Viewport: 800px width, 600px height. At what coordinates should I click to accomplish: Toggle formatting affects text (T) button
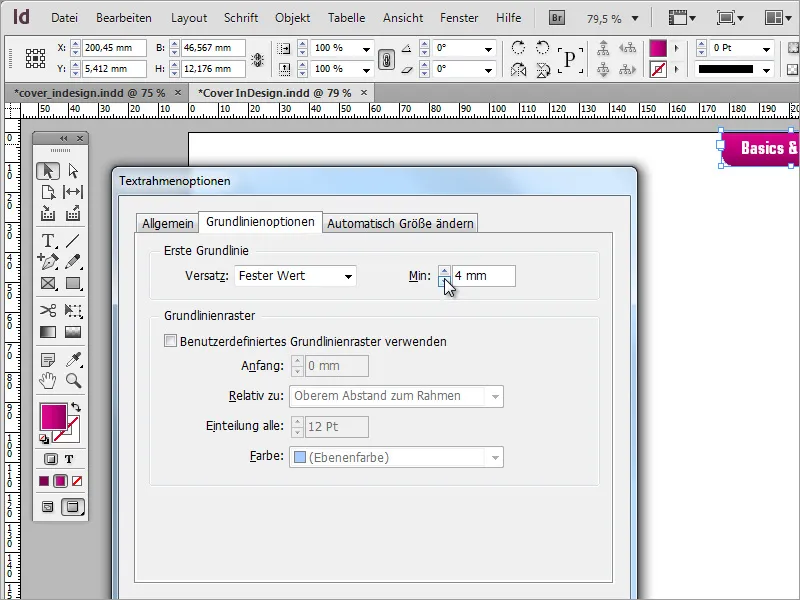(x=69, y=459)
